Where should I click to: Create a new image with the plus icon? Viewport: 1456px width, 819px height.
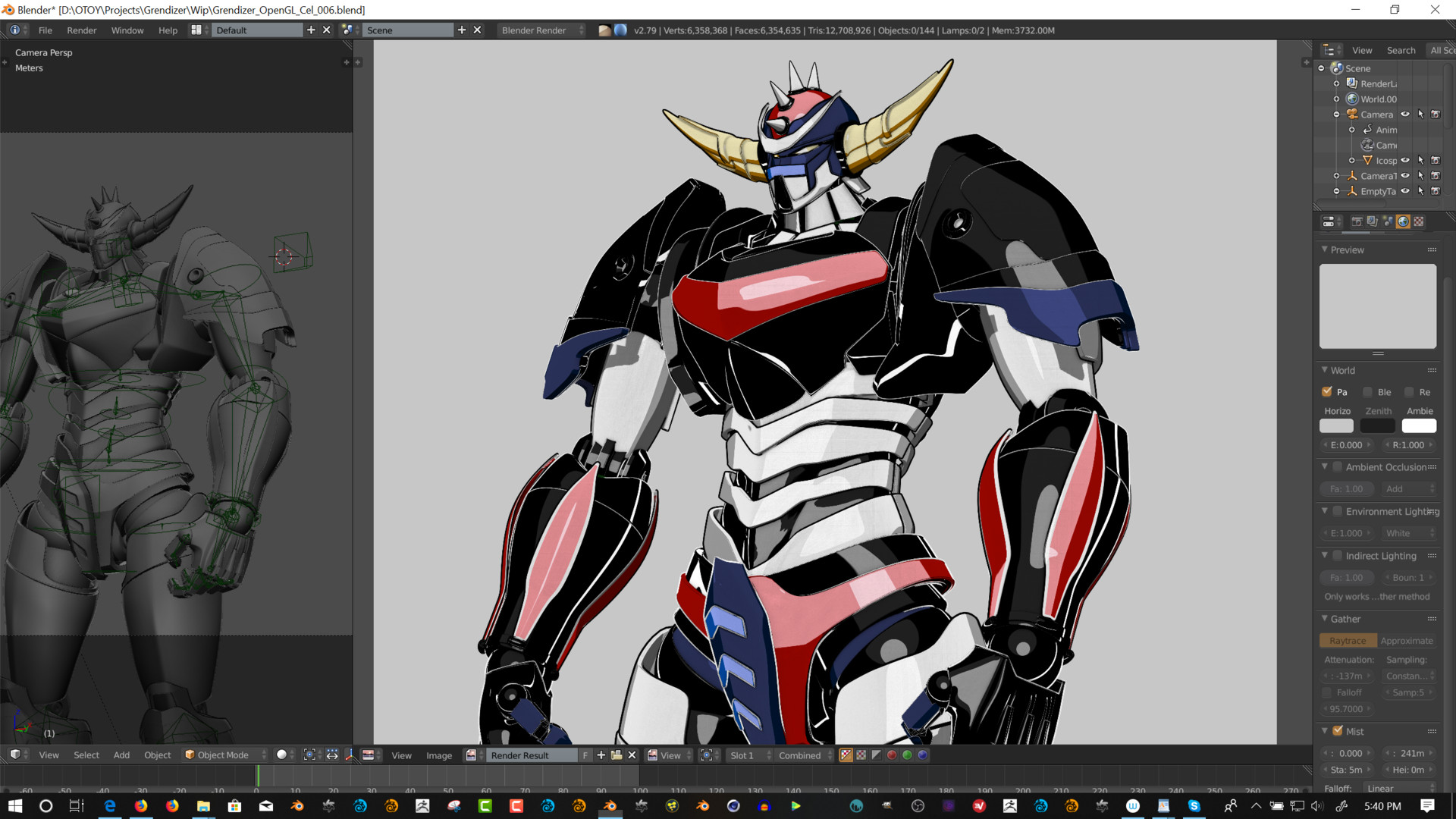tap(601, 755)
